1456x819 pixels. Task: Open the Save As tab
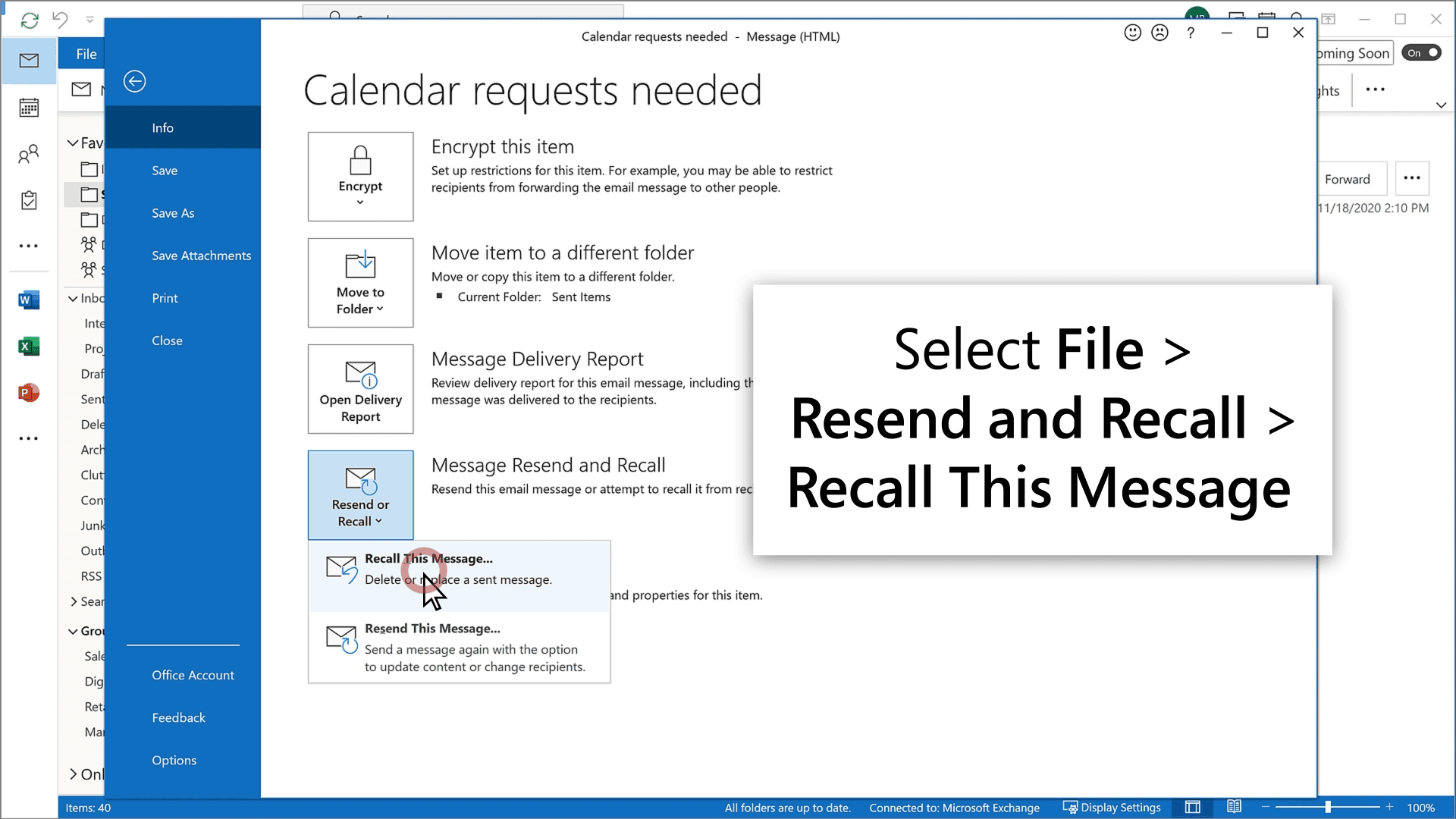pos(173,213)
